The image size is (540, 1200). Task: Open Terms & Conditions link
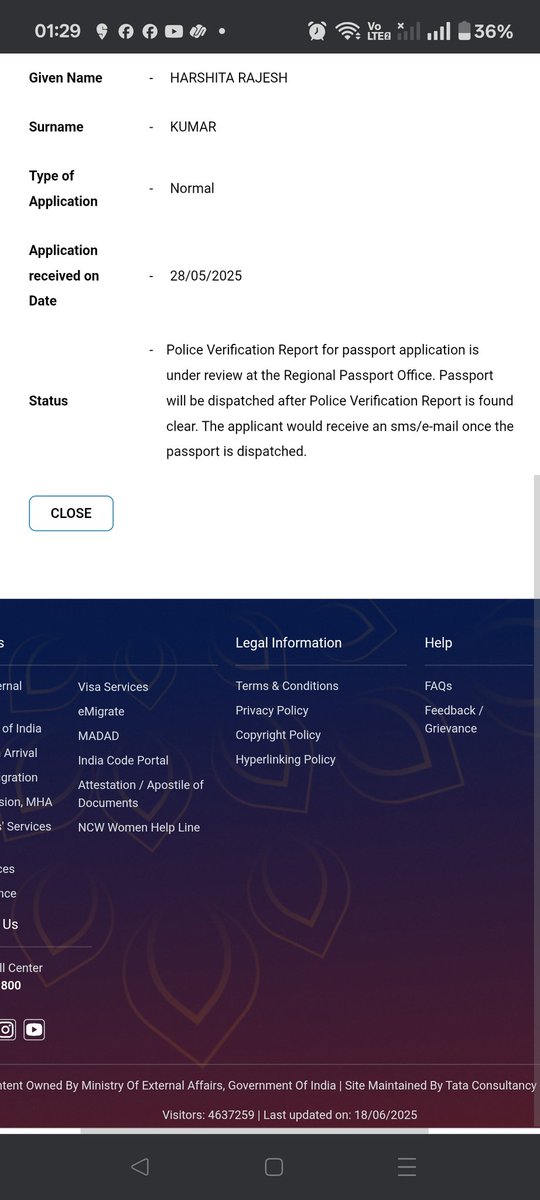(x=287, y=686)
